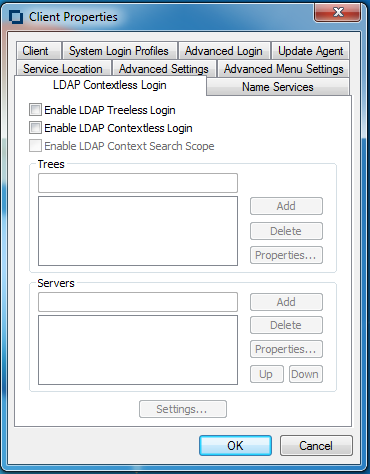Go to the Update Agent tab

tap(310, 51)
